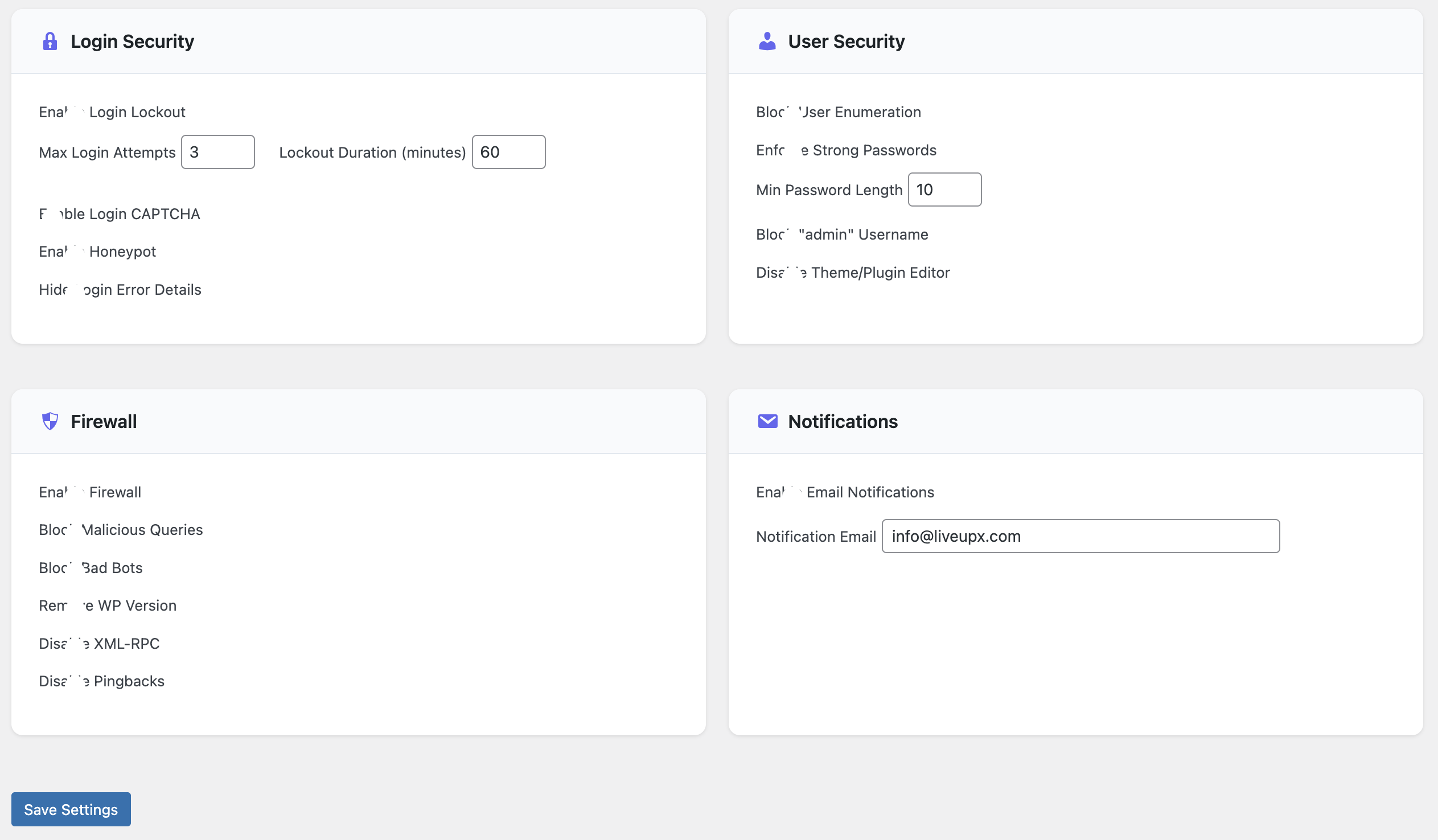The width and height of the screenshot is (1438, 840).
Task: Click the "Login Lockout" option label
Action: coord(112,112)
